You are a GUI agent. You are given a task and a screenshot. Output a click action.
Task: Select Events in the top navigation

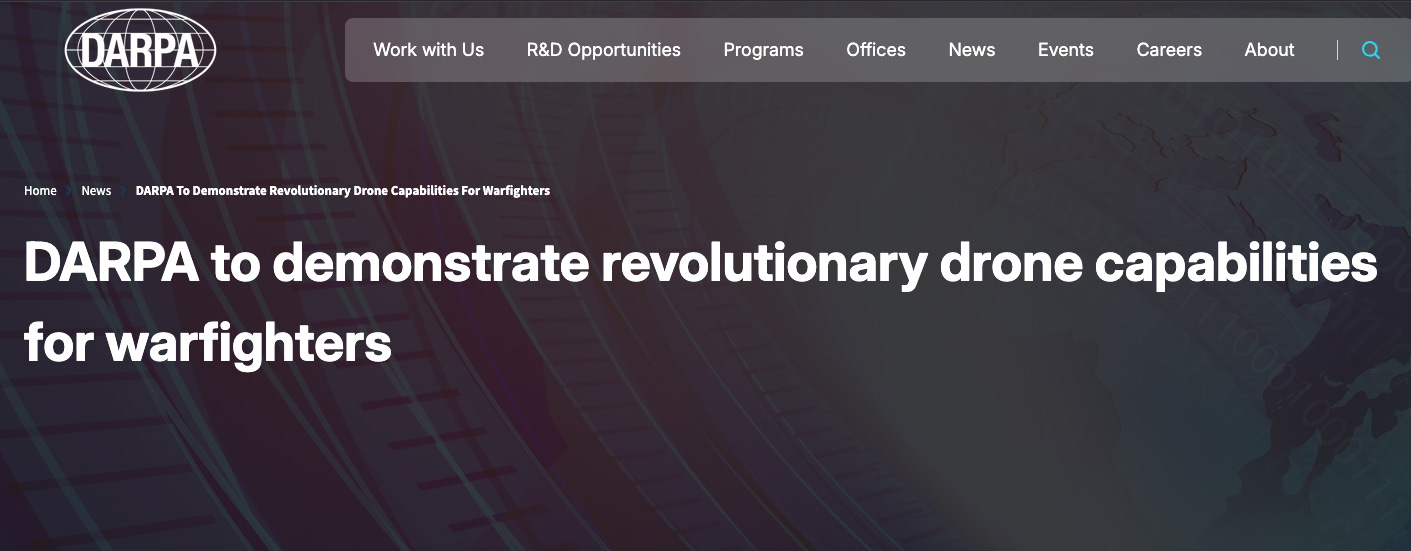coord(1066,50)
